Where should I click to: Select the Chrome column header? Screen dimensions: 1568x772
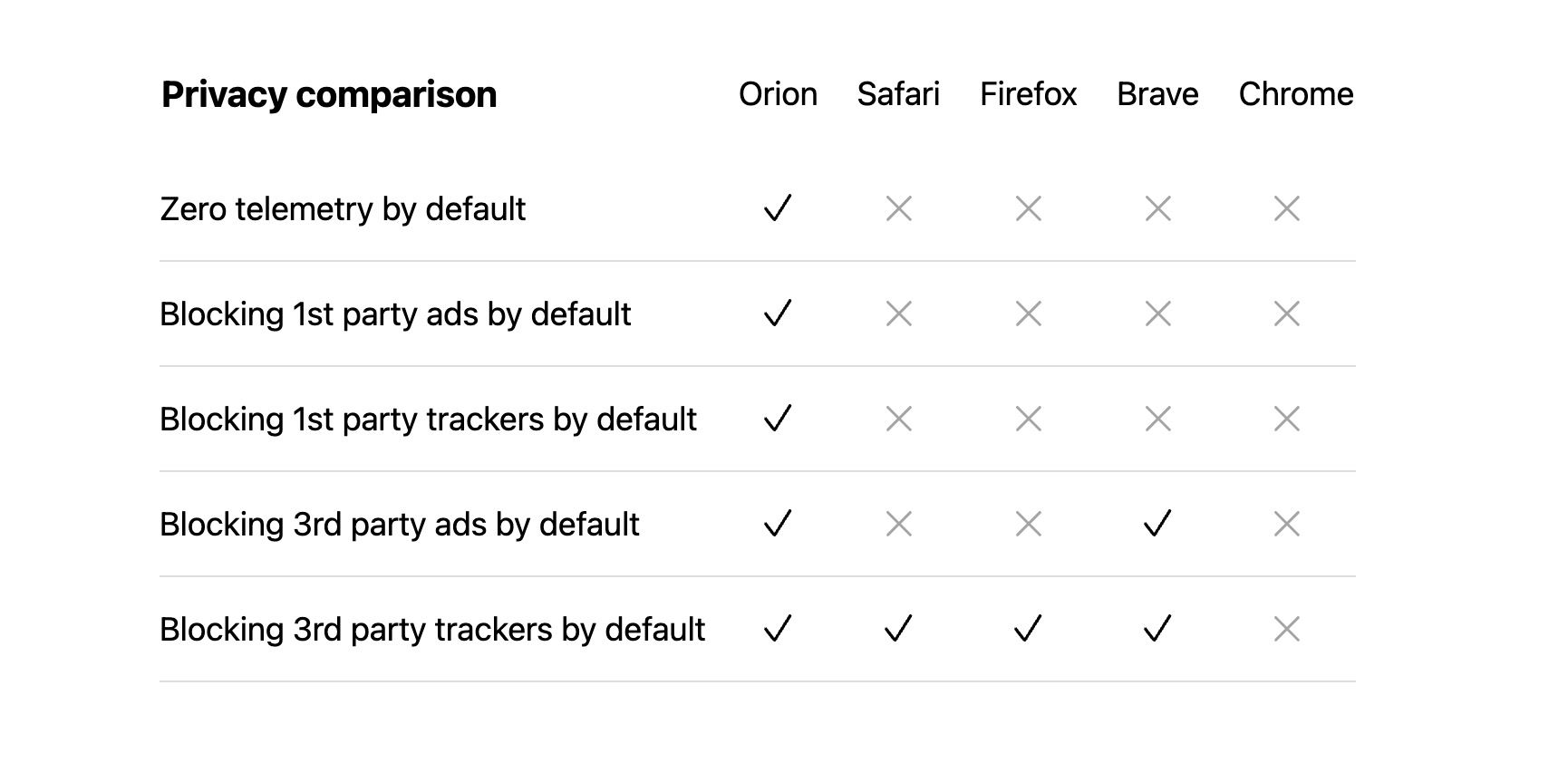1295,94
